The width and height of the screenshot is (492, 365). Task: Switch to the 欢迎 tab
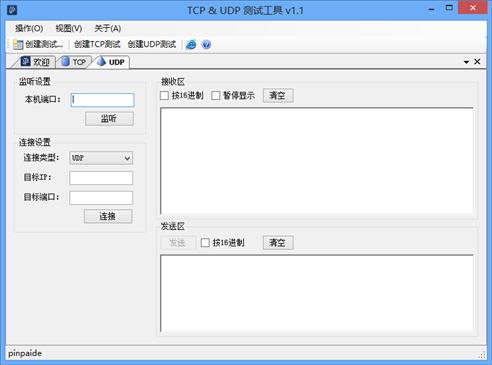[35, 62]
